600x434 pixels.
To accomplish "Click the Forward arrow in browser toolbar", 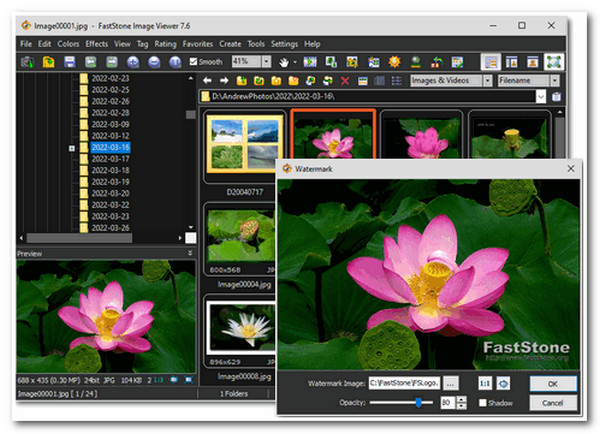I will tap(224, 80).
